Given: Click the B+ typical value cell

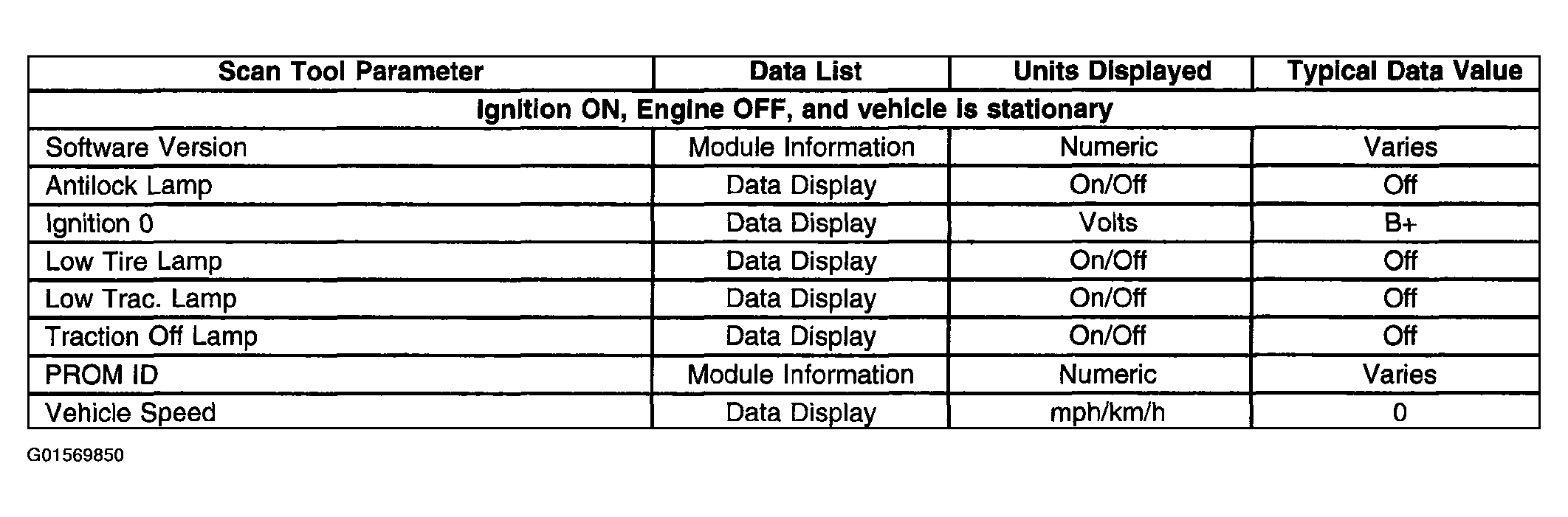Looking at the screenshot, I should pos(1397,223).
